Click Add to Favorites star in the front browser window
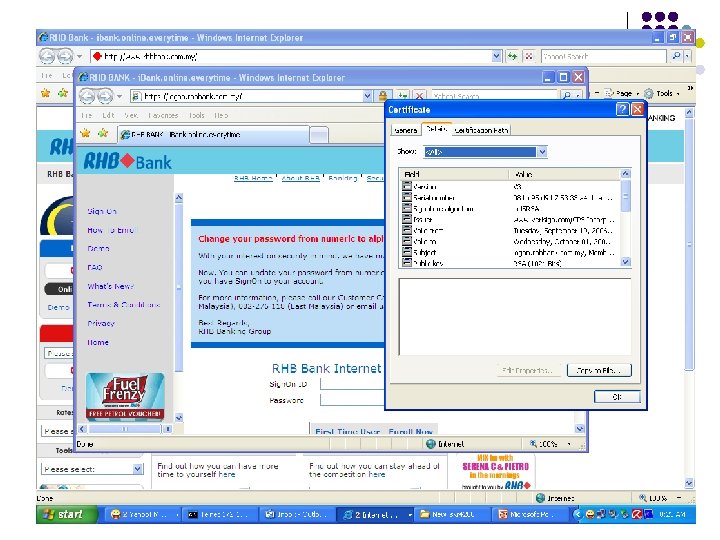The height and width of the screenshot is (540, 720). click(103, 133)
